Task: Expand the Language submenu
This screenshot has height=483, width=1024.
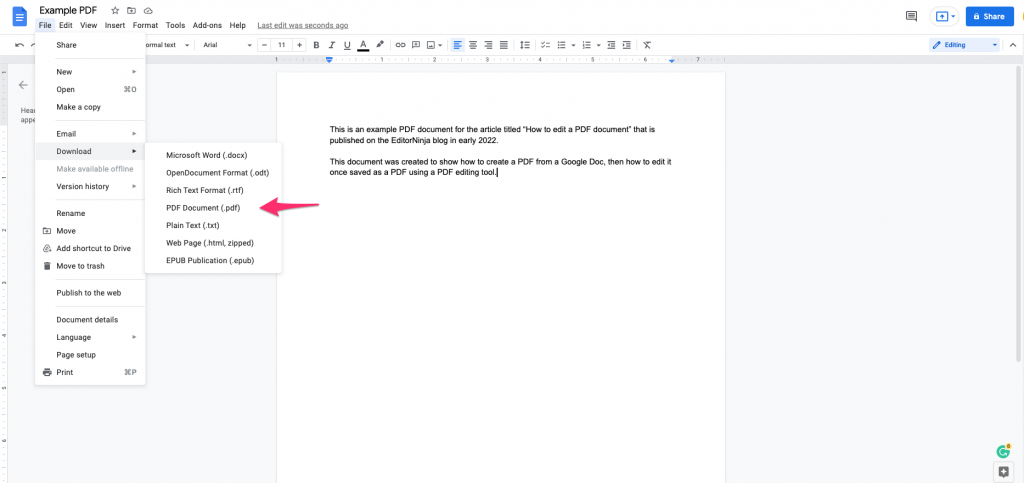Action: click(90, 337)
